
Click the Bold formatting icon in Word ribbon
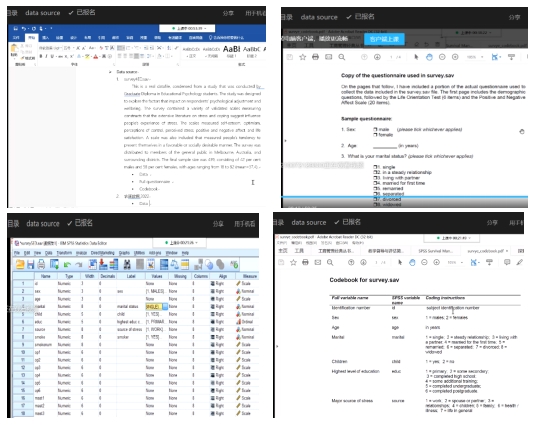41,56
